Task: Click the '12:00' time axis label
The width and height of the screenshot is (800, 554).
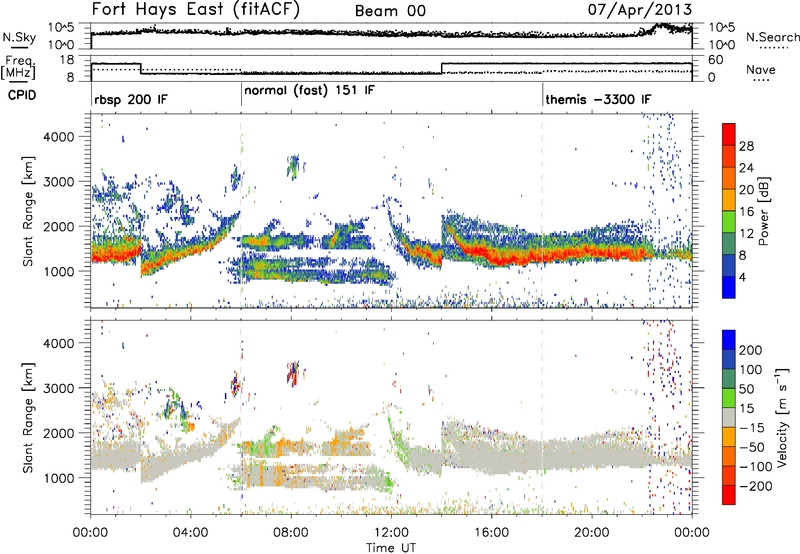Action: point(391,533)
